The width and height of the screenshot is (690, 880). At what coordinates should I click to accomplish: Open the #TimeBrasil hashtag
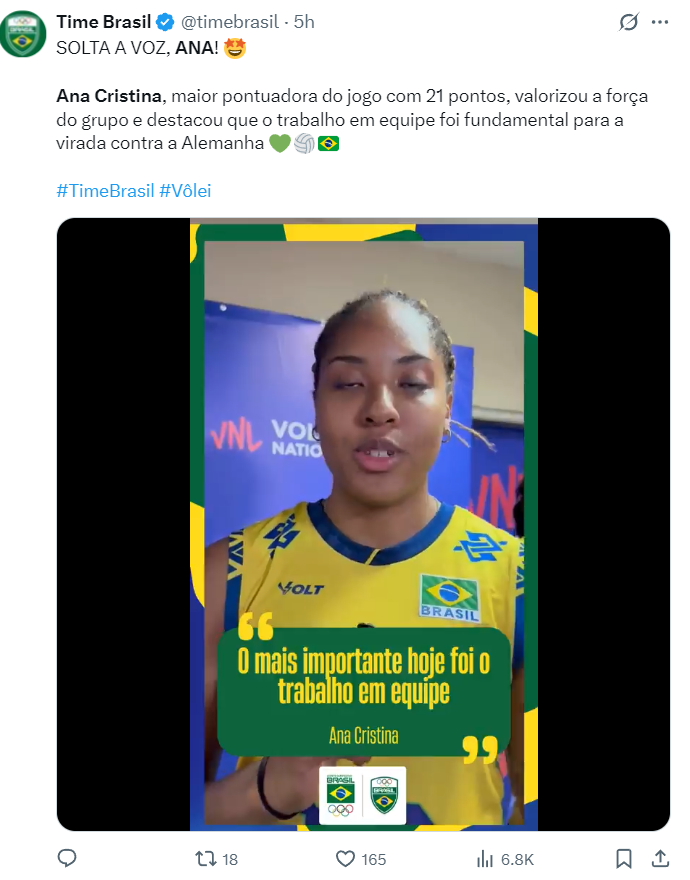[x=105, y=191]
